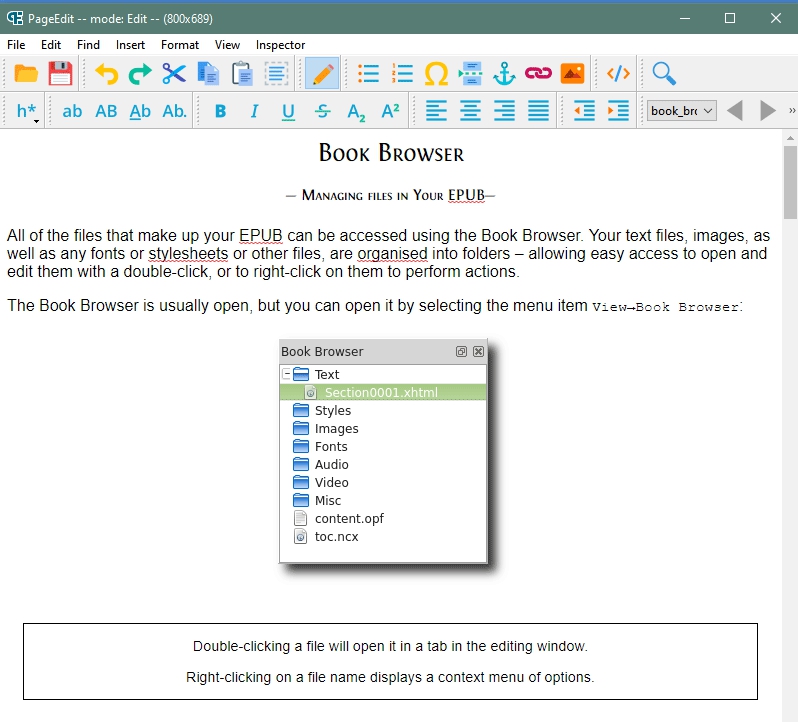Screen dimensions: 798x722
Task: Insert a bulleted list
Action: pos(368,73)
